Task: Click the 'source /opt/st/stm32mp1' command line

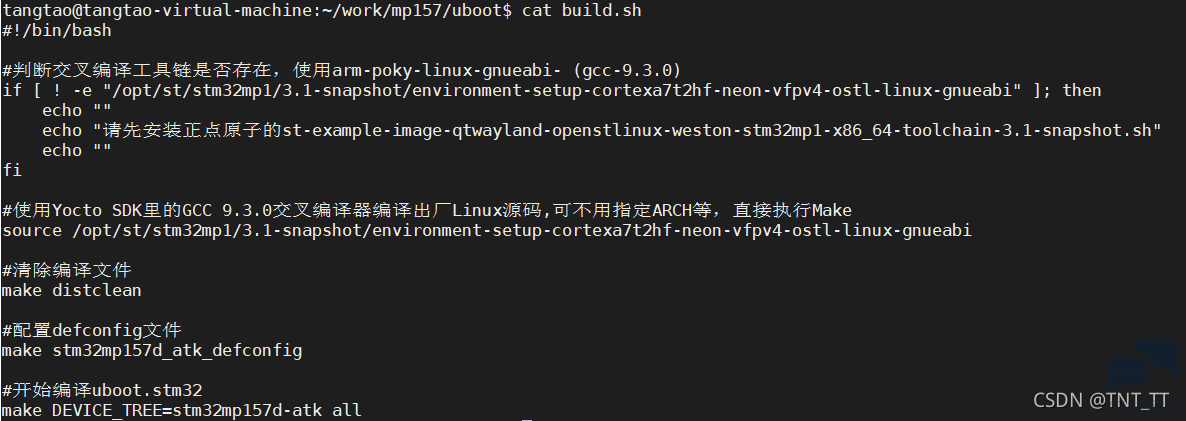Action: coord(486,230)
